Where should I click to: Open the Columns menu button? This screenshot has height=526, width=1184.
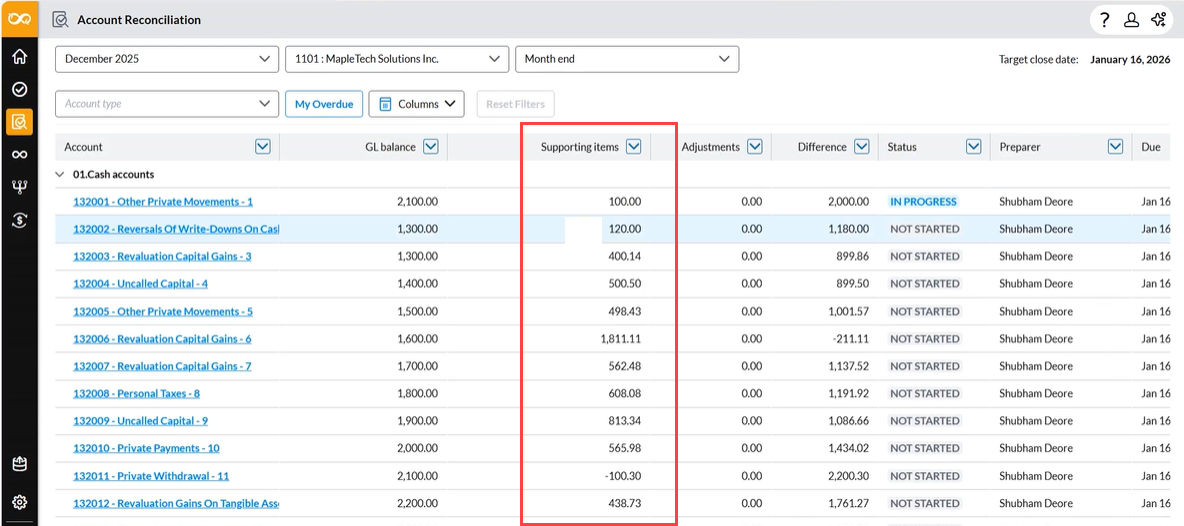(x=416, y=104)
